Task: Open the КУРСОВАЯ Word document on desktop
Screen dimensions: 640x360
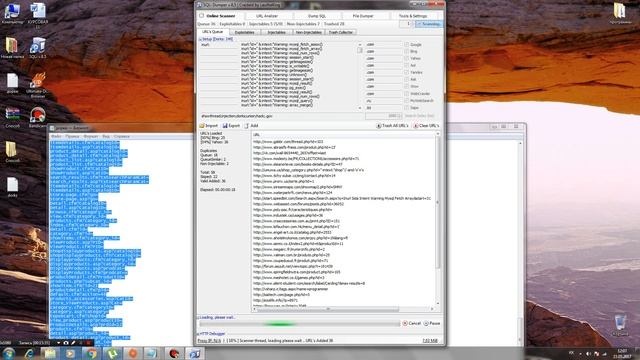Action: pos(38,16)
